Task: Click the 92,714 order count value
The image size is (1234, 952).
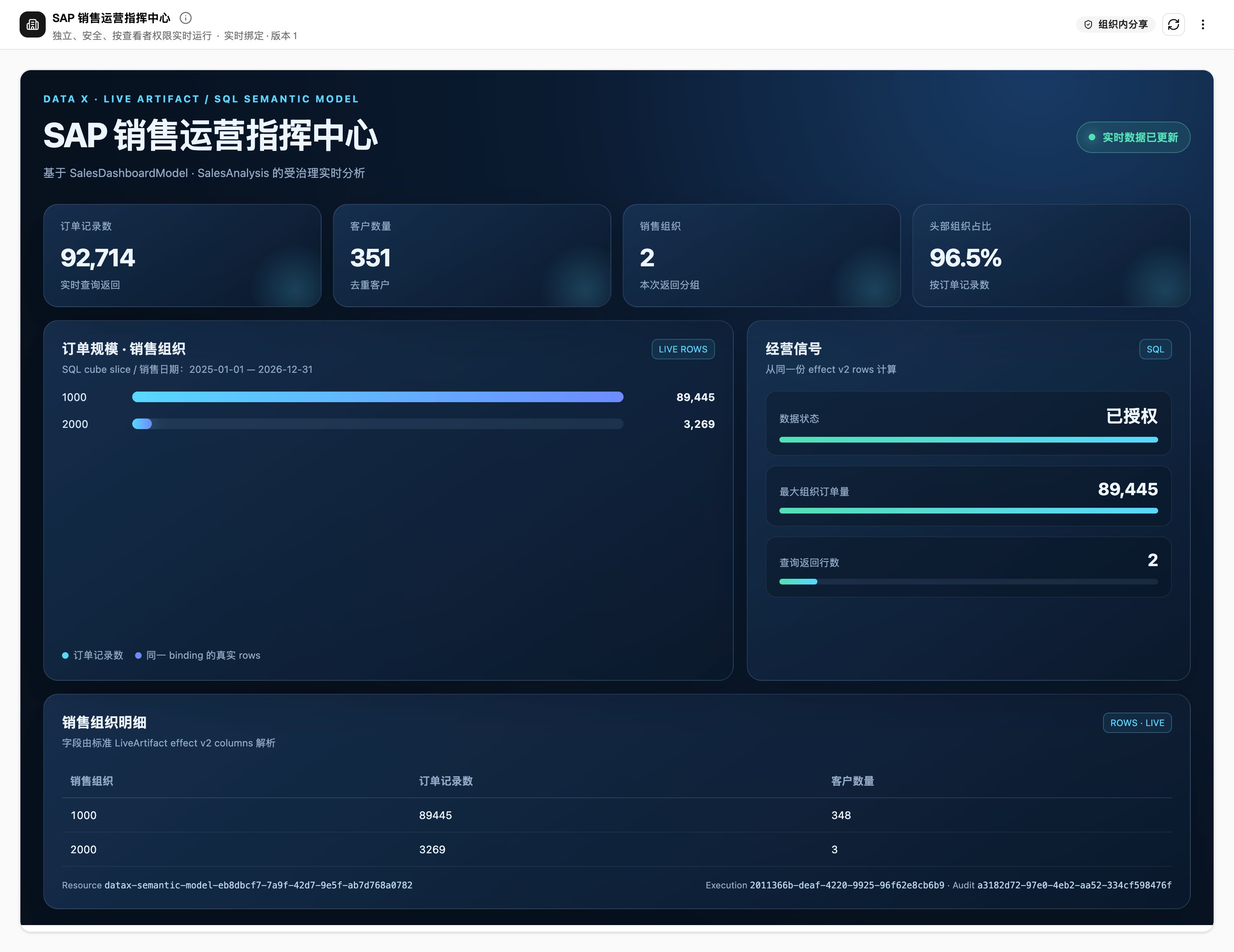Action: click(x=98, y=258)
